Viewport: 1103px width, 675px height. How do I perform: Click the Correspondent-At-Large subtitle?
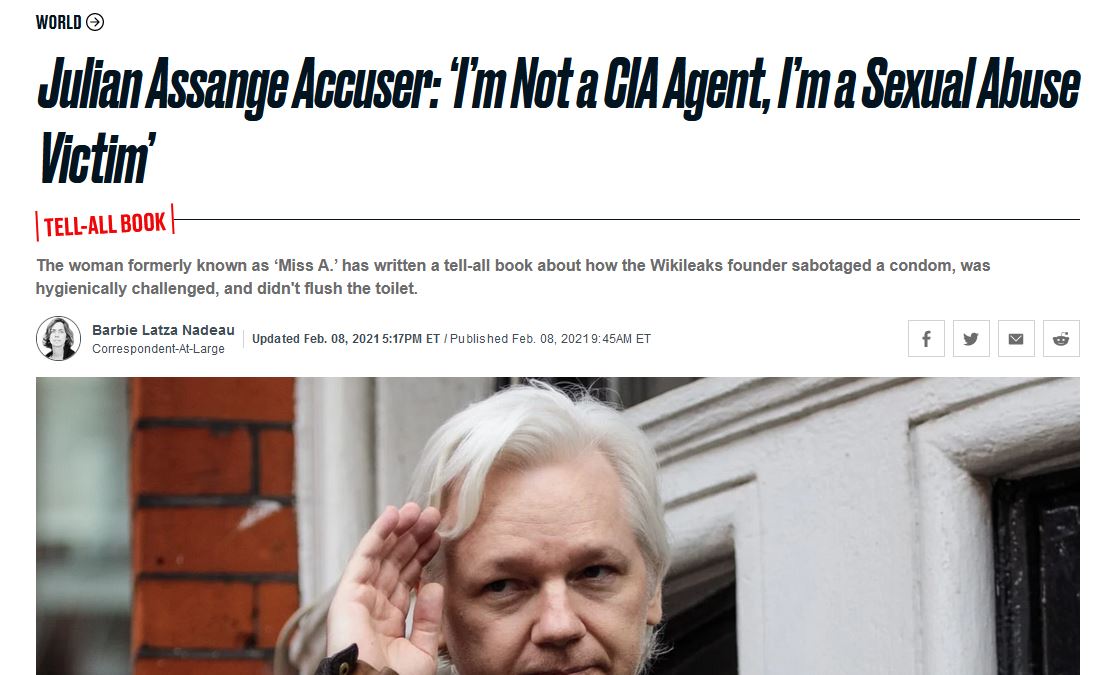(158, 349)
